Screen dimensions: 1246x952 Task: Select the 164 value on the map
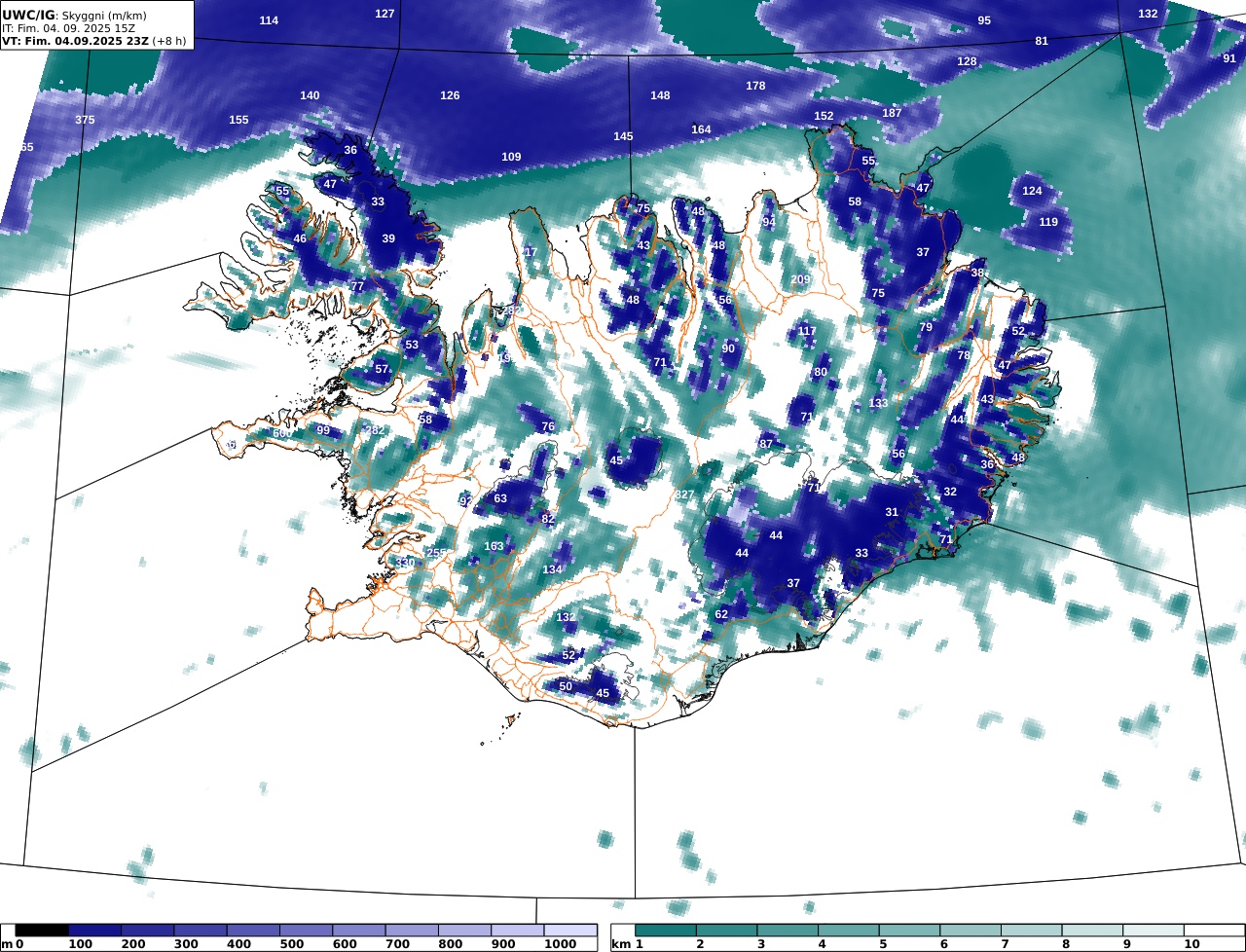tap(701, 129)
